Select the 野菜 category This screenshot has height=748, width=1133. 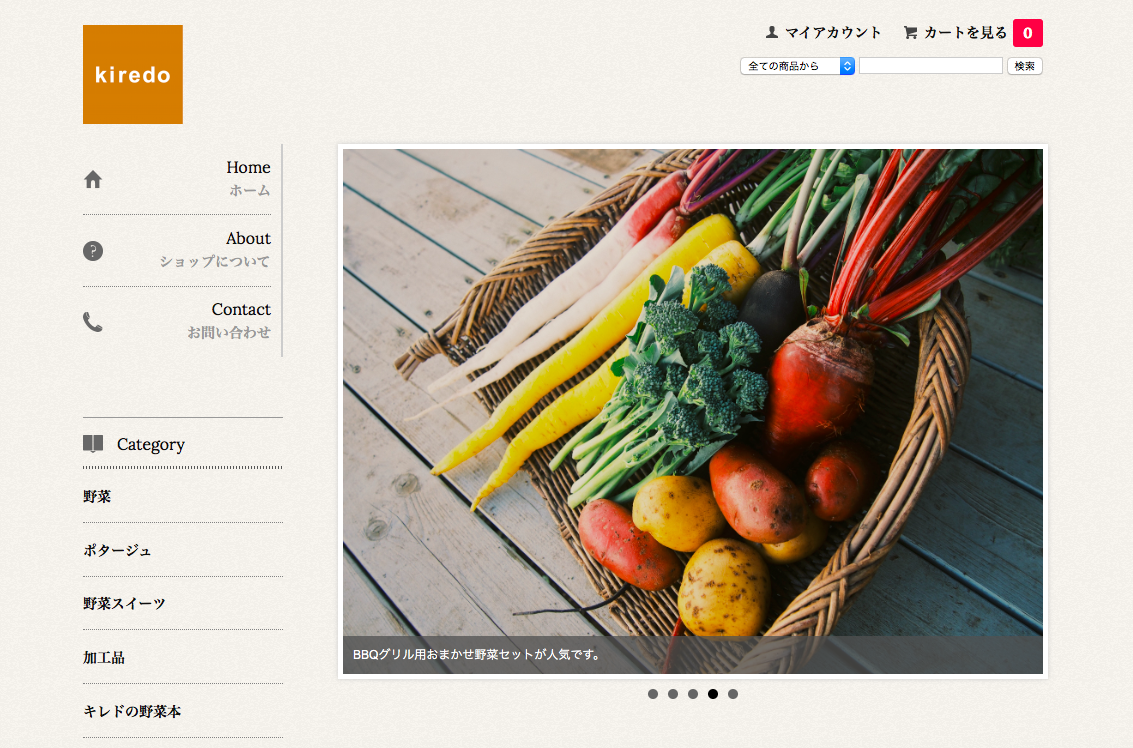[x=97, y=496]
